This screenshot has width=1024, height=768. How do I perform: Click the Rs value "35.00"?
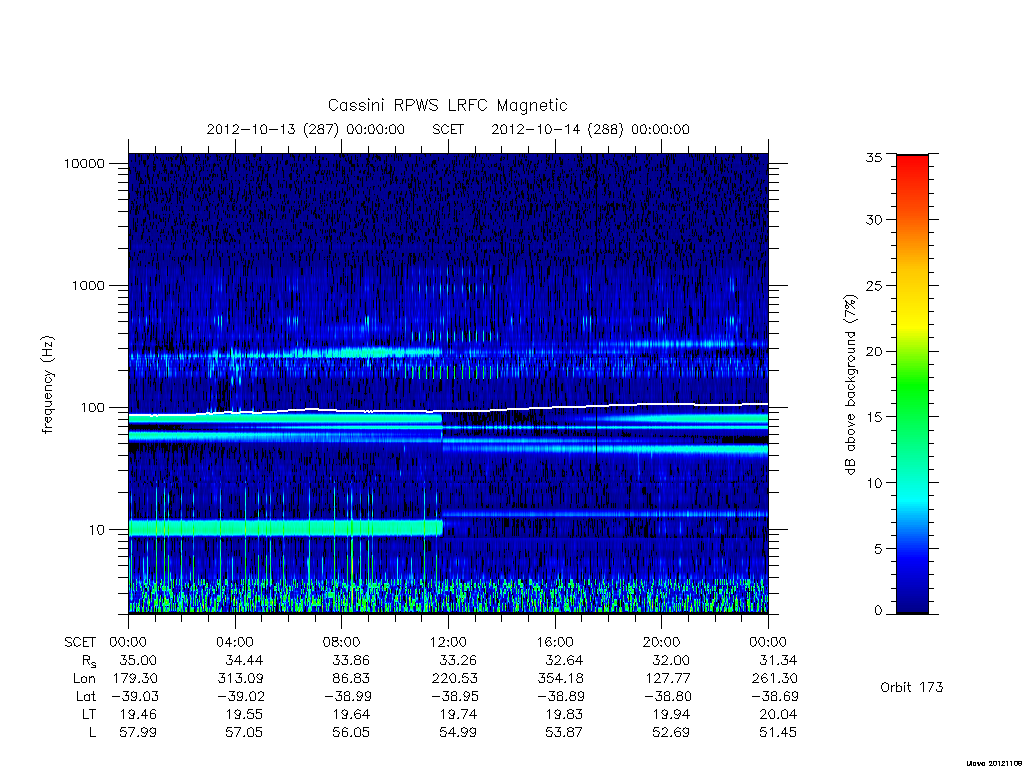(138, 660)
